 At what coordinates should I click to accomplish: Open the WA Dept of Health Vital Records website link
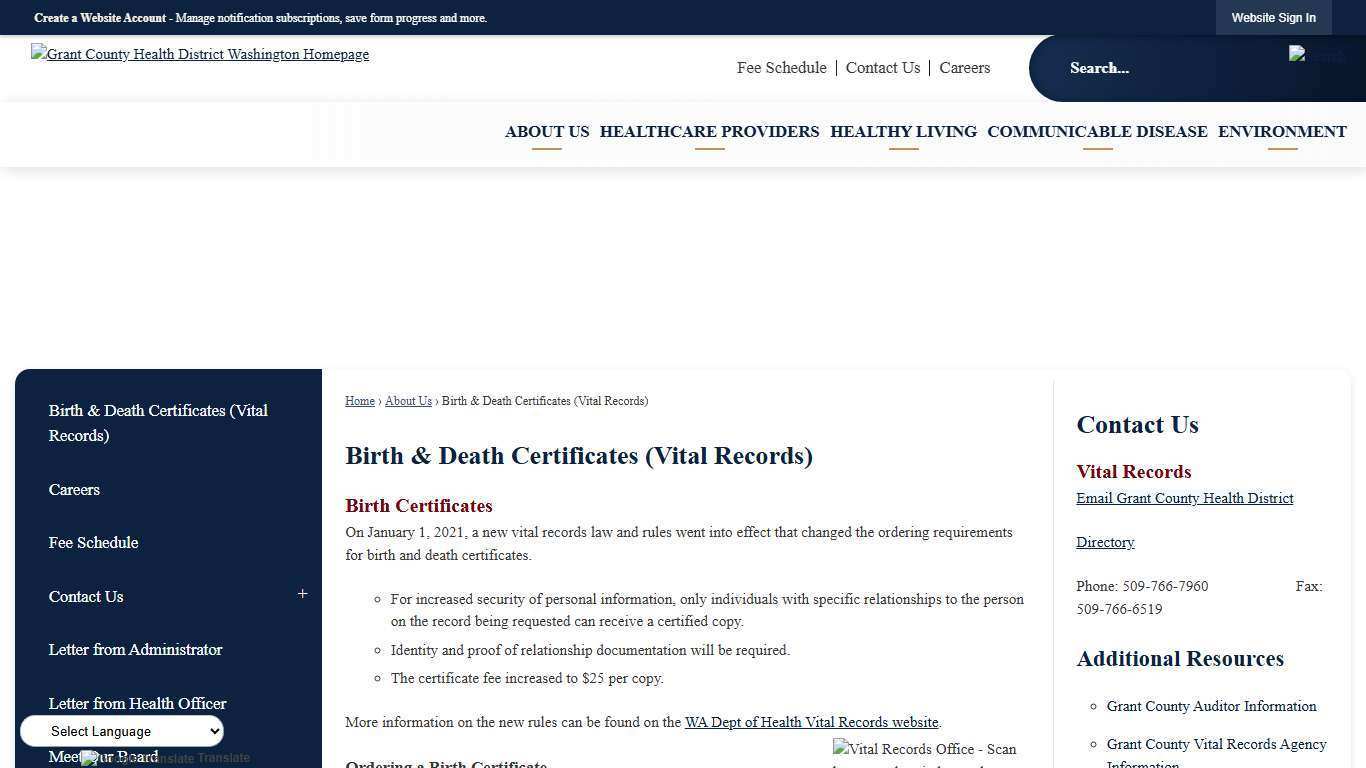[x=810, y=722]
